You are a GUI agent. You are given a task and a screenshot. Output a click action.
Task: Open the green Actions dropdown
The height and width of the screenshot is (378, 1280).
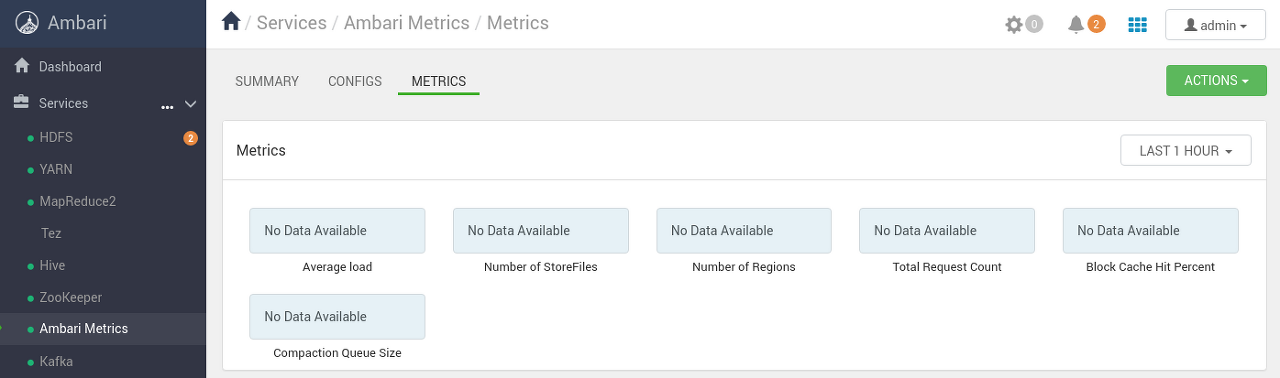(1216, 81)
